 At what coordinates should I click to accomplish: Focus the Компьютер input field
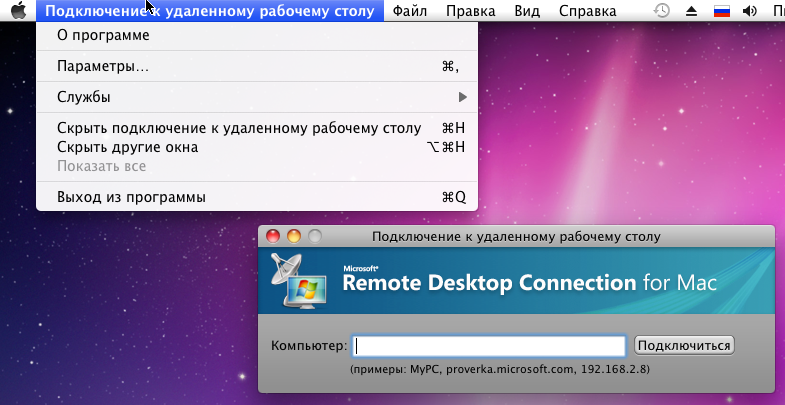(489, 346)
